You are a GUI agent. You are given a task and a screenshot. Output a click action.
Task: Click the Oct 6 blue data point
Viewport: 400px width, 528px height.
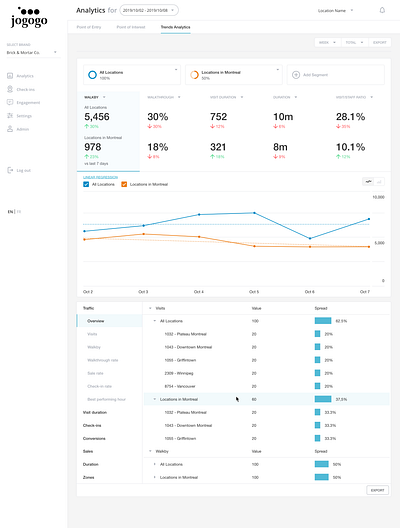point(310,238)
